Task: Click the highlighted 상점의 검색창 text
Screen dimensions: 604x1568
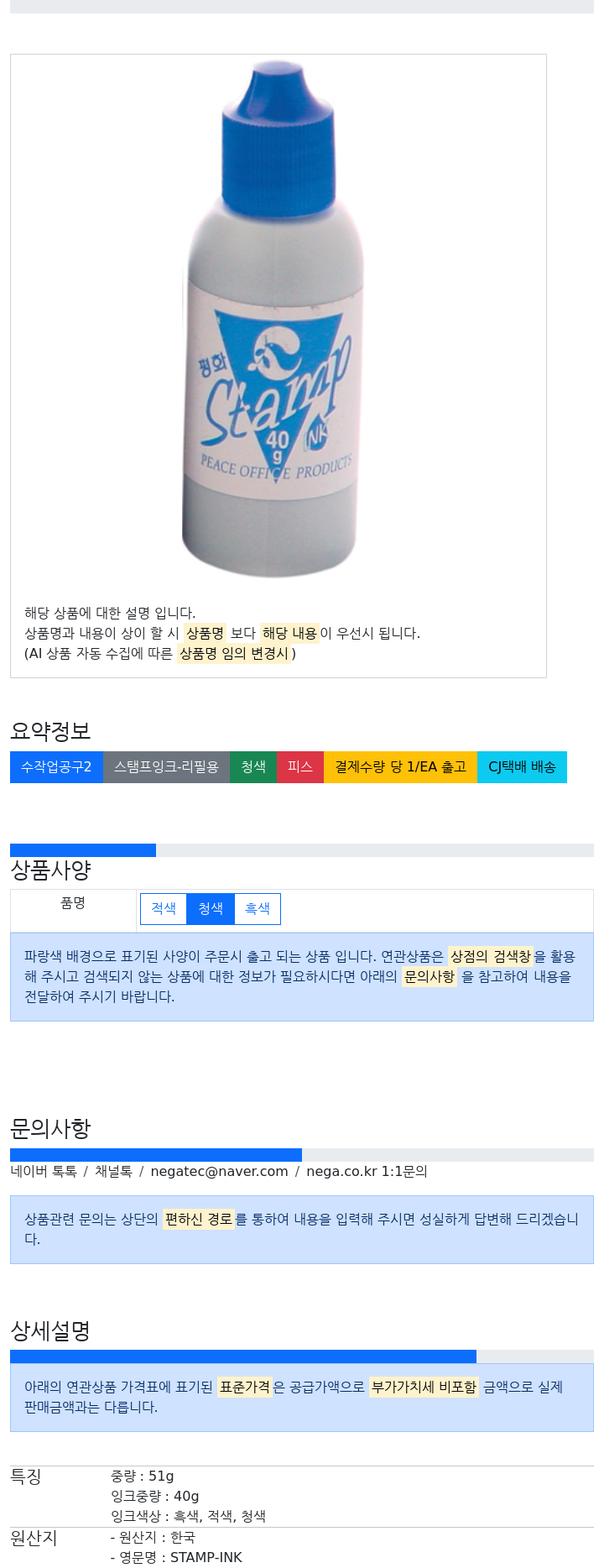Action: pyautogui.click(x=491, y=956)
